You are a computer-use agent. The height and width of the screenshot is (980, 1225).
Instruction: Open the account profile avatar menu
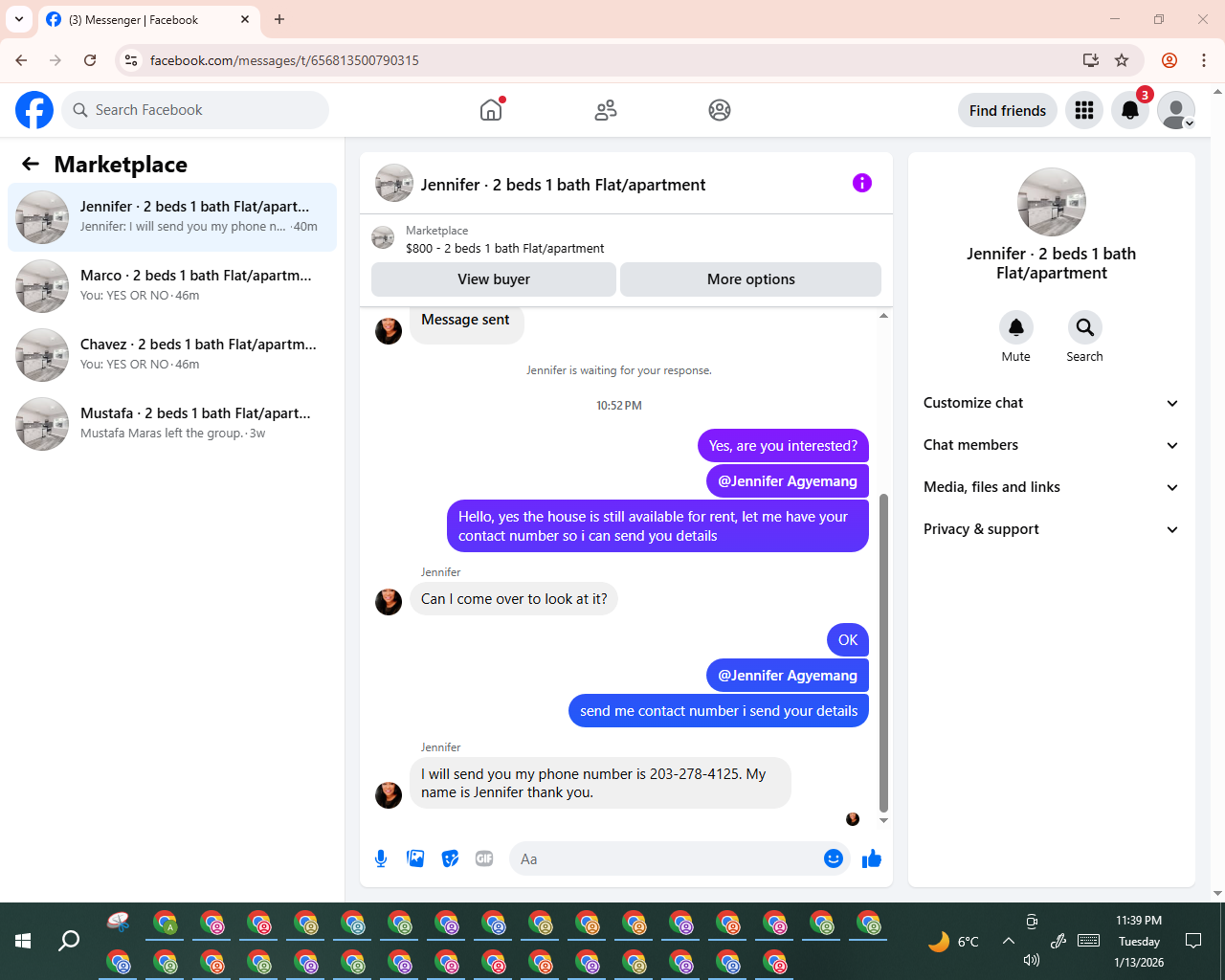tap(1176, 110)
